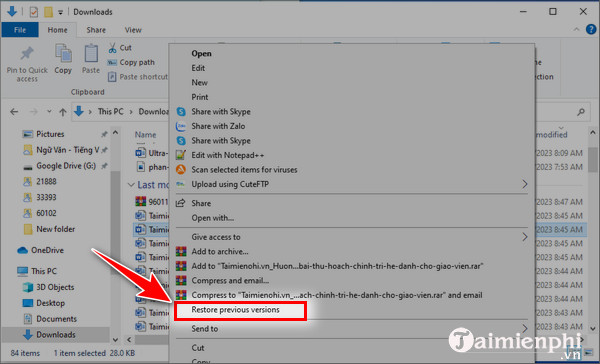
Task: Open the File tab
Action: tap(20, 30)
